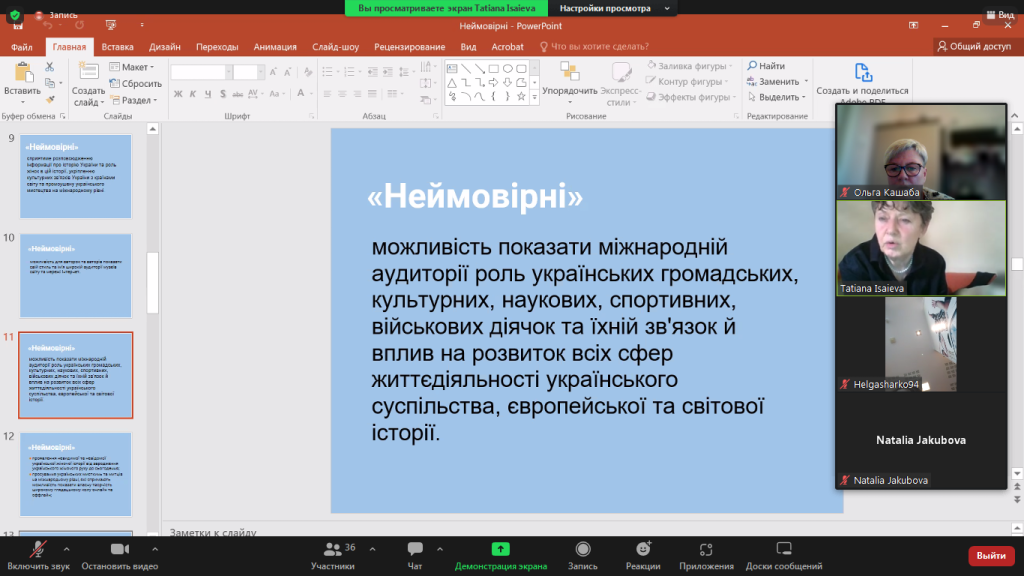Toggle underline Ч formatting
This screenshot has height=576, width=1024.
coord(208,94)
